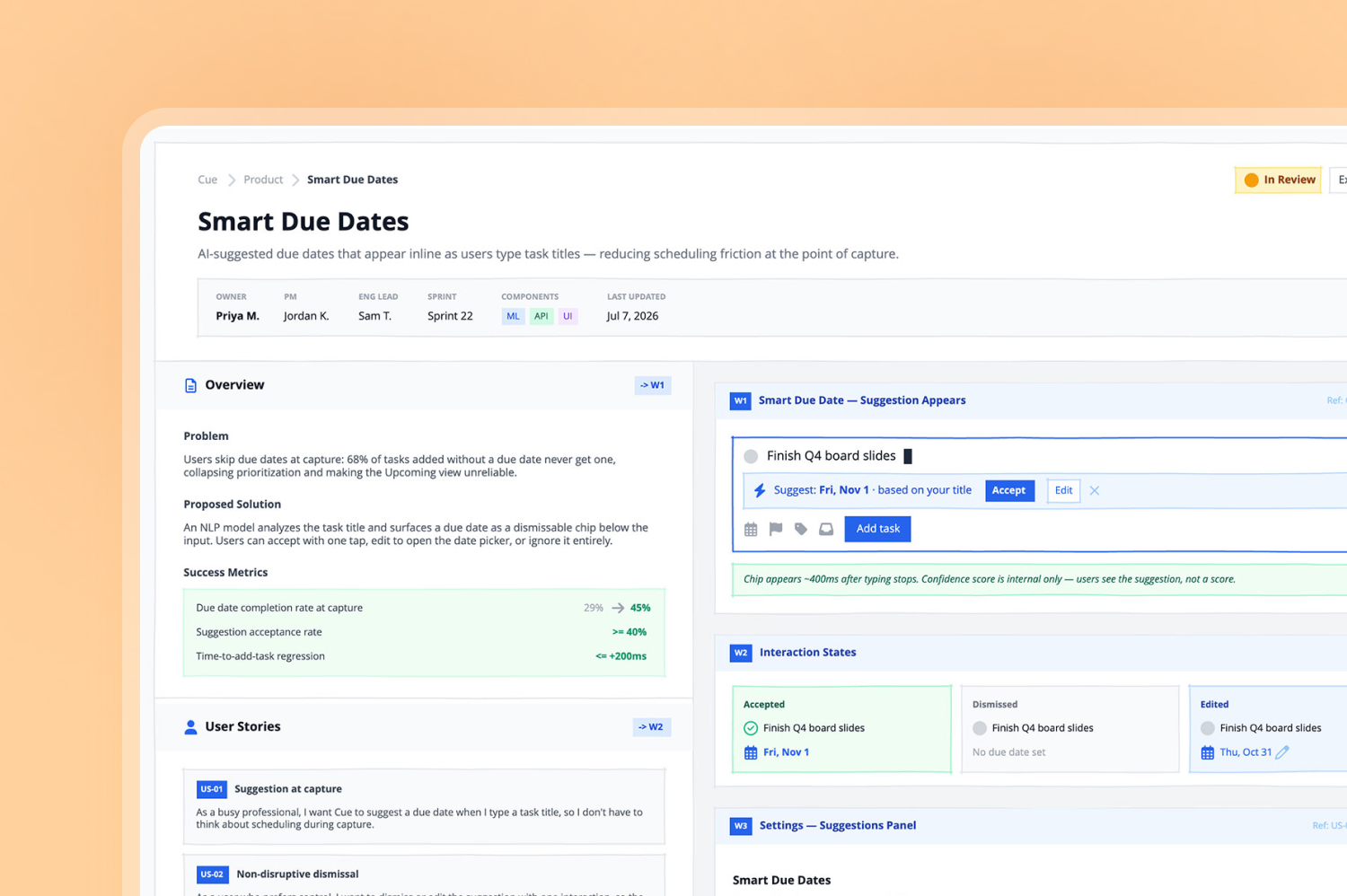Click the lightning bolt suggestion icon
1347x896 pixels.
point(760,490)
